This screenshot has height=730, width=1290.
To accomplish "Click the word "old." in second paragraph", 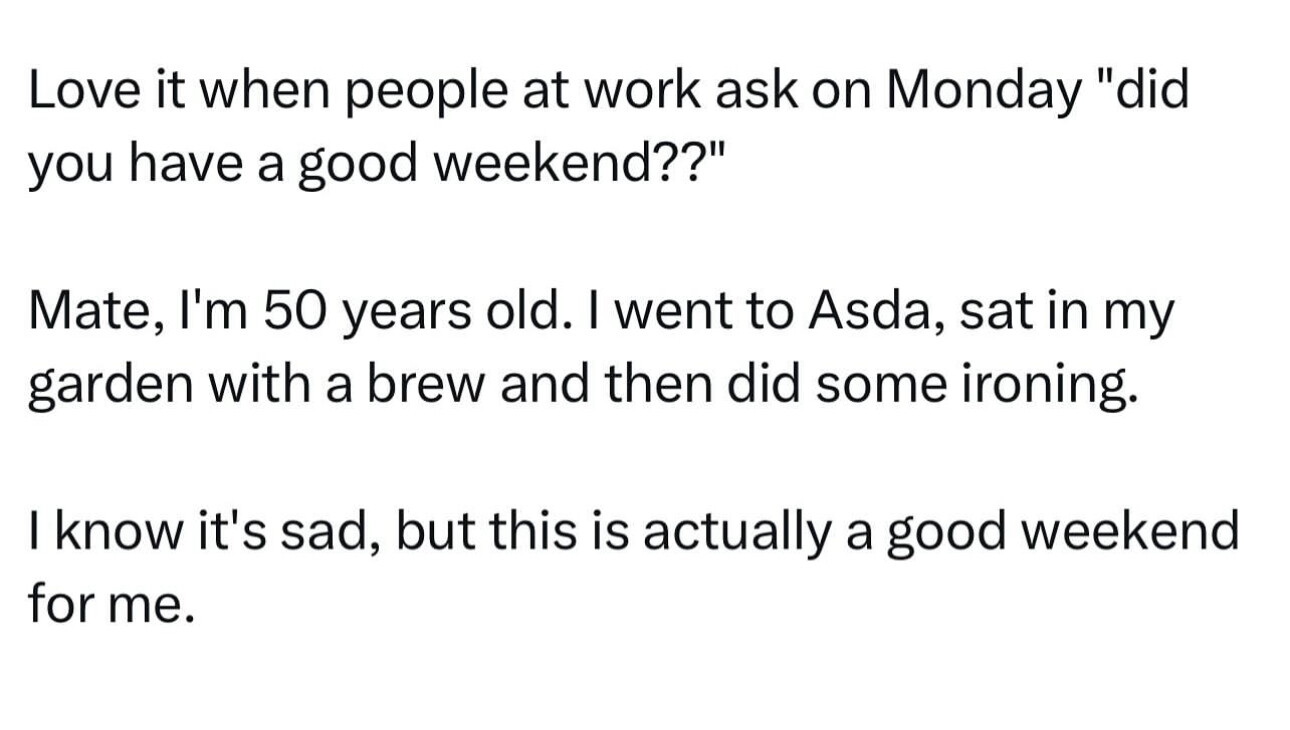I will click(537, 312).
